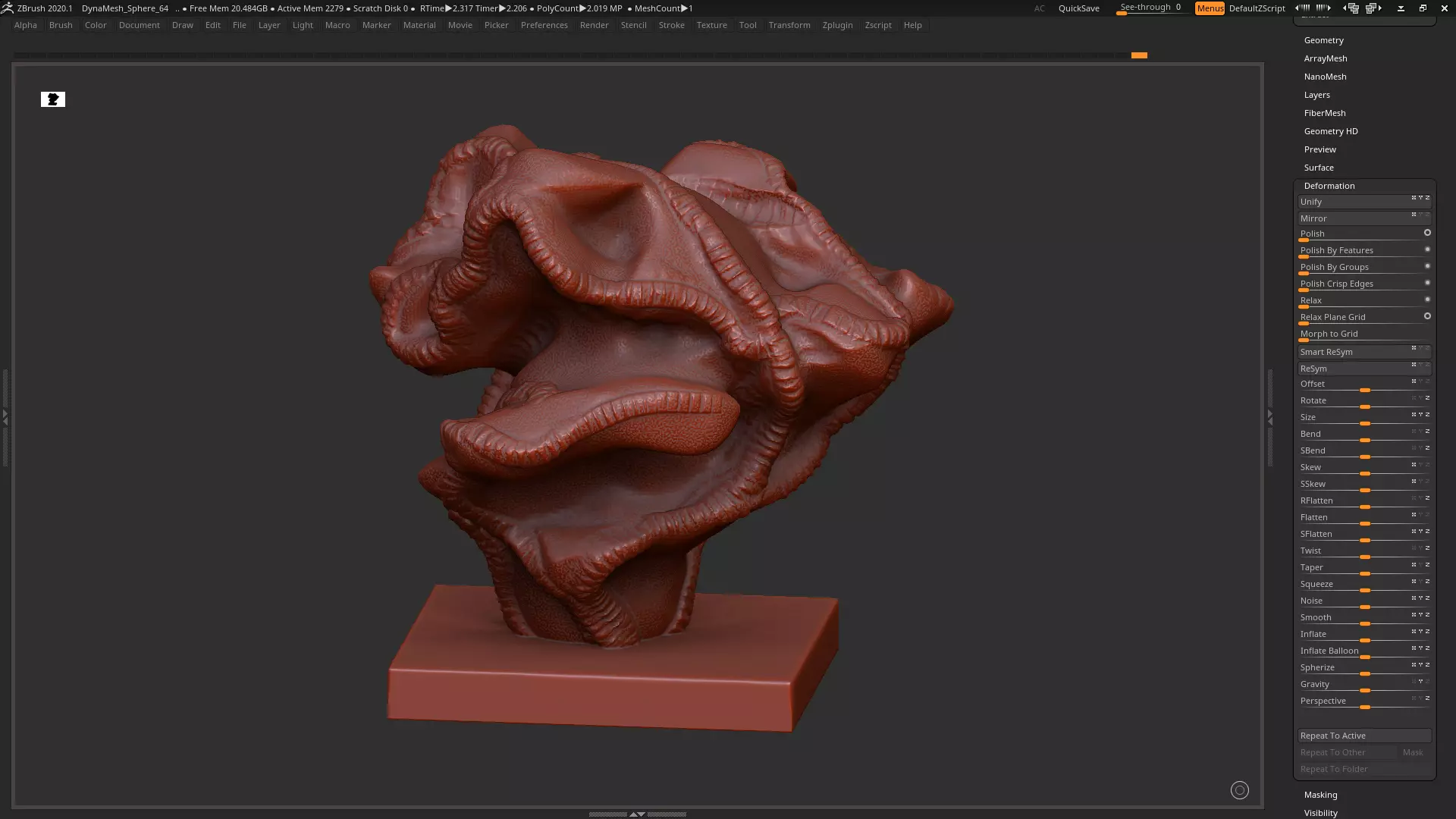
Task: Open the Render menu
Action: 594,25
